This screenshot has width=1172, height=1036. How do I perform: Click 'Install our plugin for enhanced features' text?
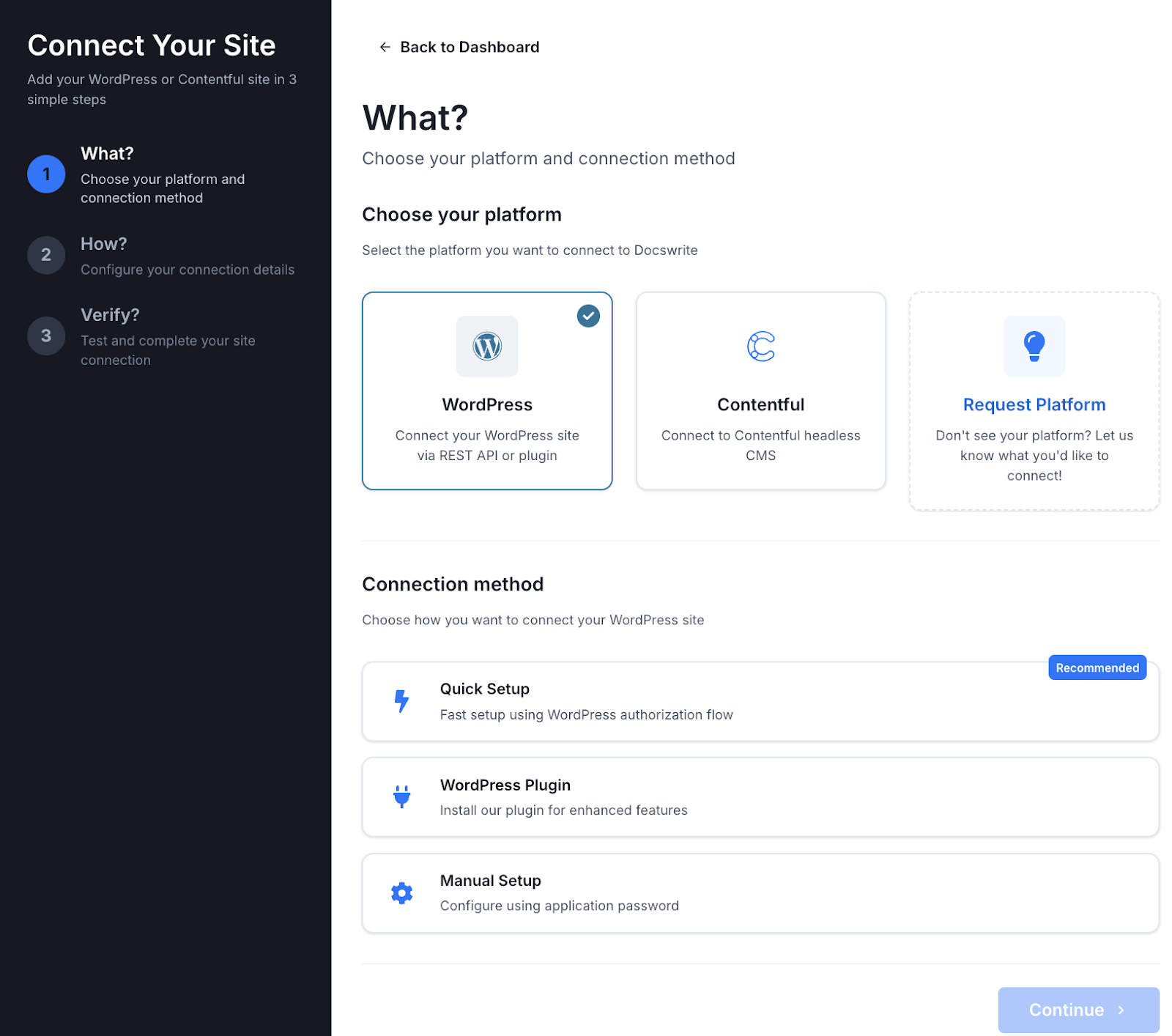(563, 810)
